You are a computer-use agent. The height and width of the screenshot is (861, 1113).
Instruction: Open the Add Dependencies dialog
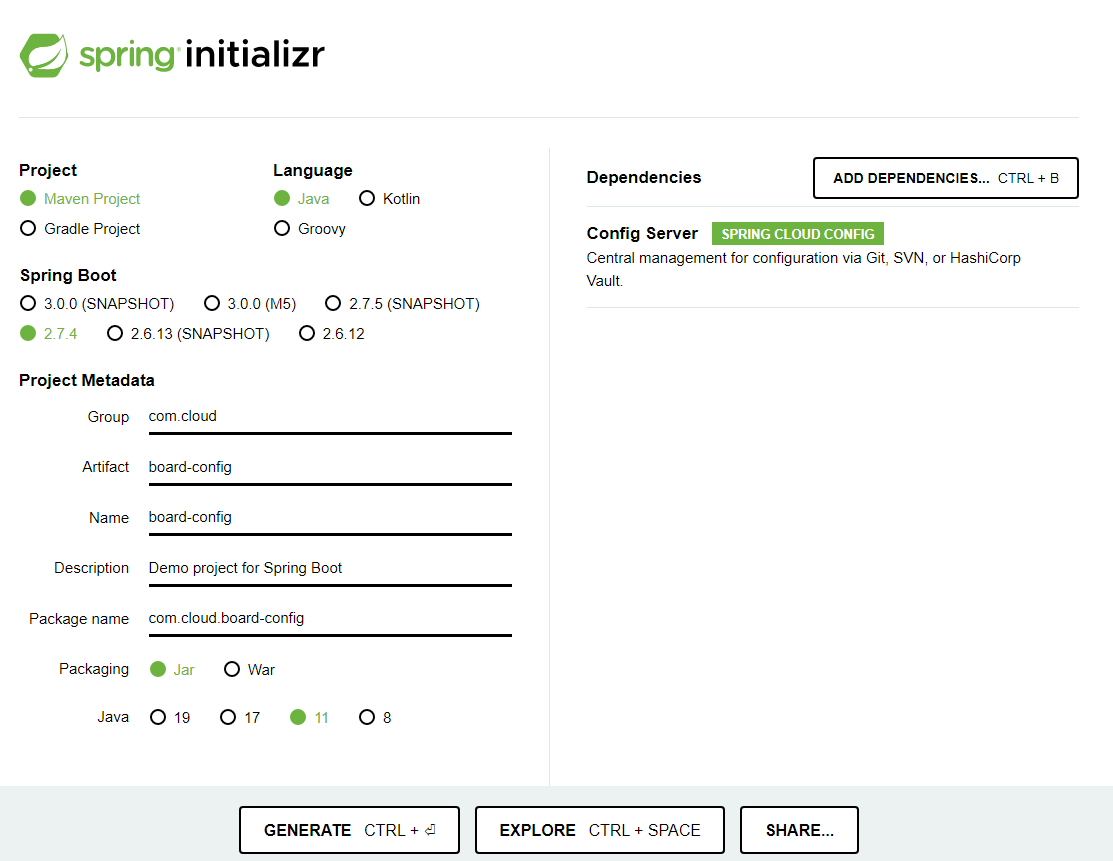click(945, 178)
